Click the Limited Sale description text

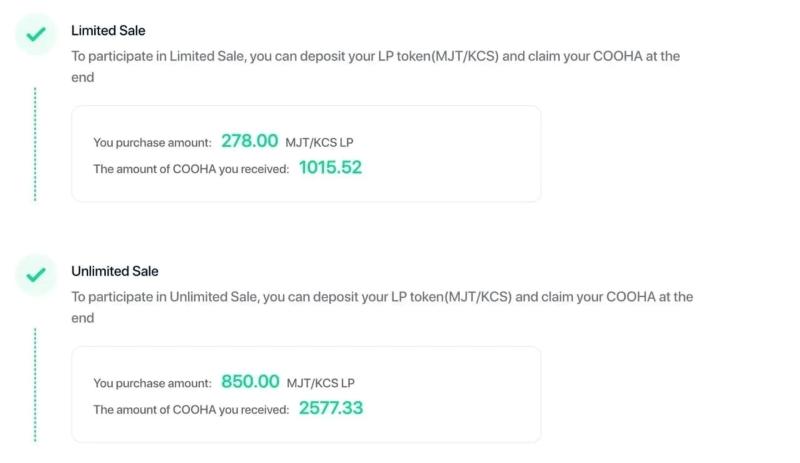(x=376, y=66)
